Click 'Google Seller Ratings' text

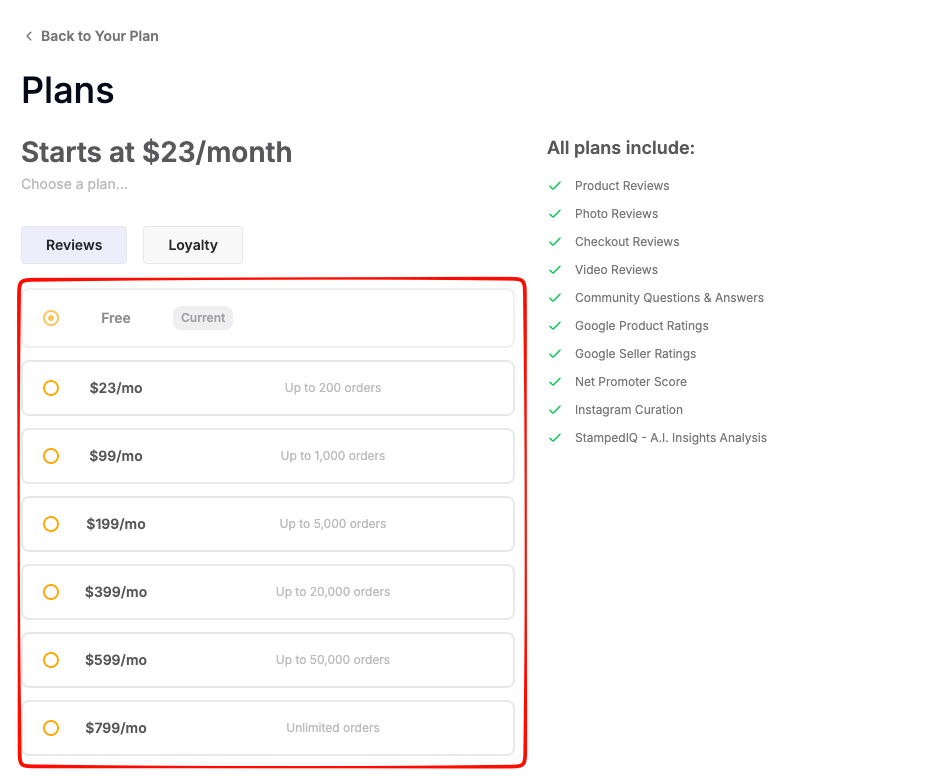[x=635, y=354]
